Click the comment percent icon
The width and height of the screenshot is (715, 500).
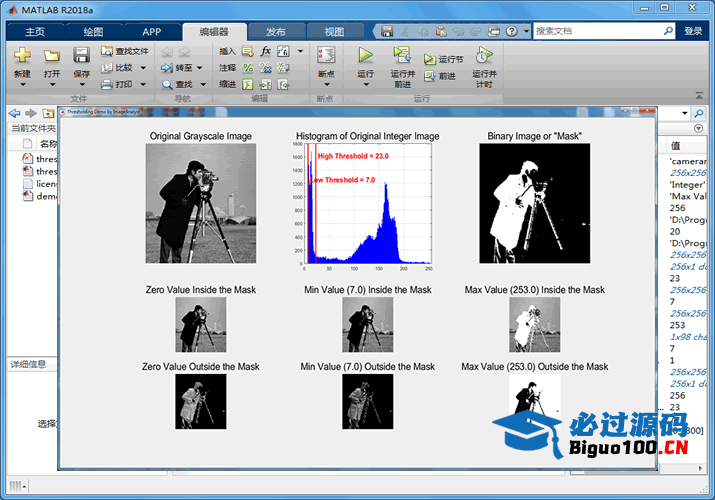[x=248, y=68]
